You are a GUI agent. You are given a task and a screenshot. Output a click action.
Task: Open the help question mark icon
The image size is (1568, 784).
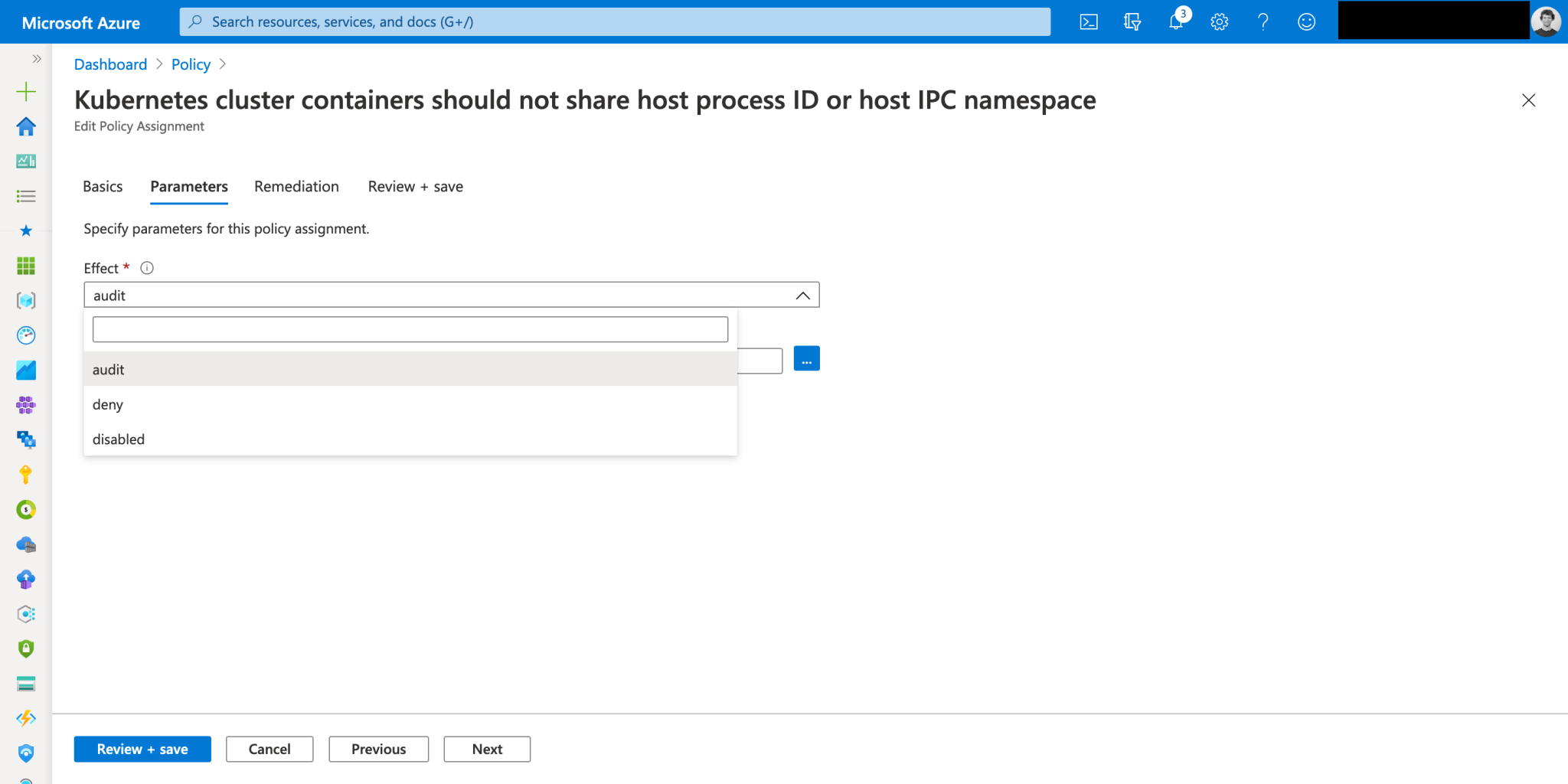click(x=1263, y=21)
